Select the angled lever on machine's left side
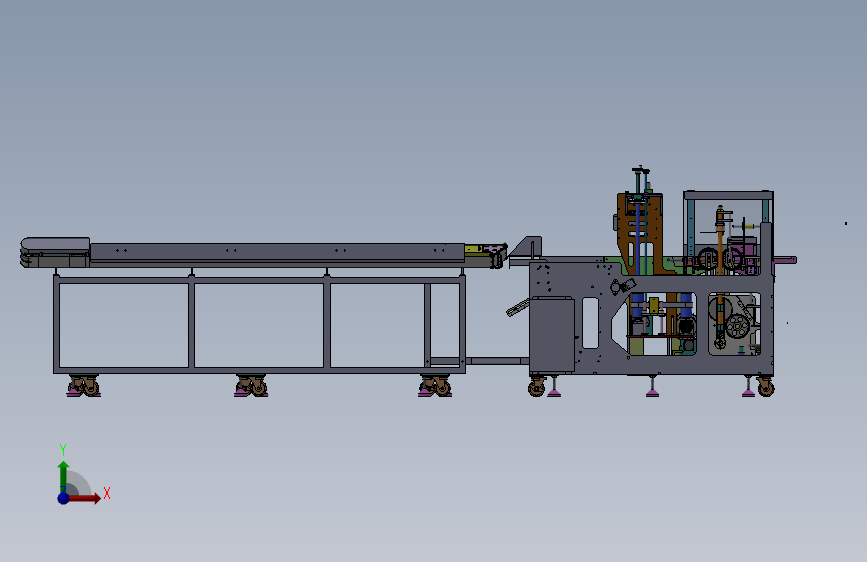The image size is (867, 562). click(518, 308)
